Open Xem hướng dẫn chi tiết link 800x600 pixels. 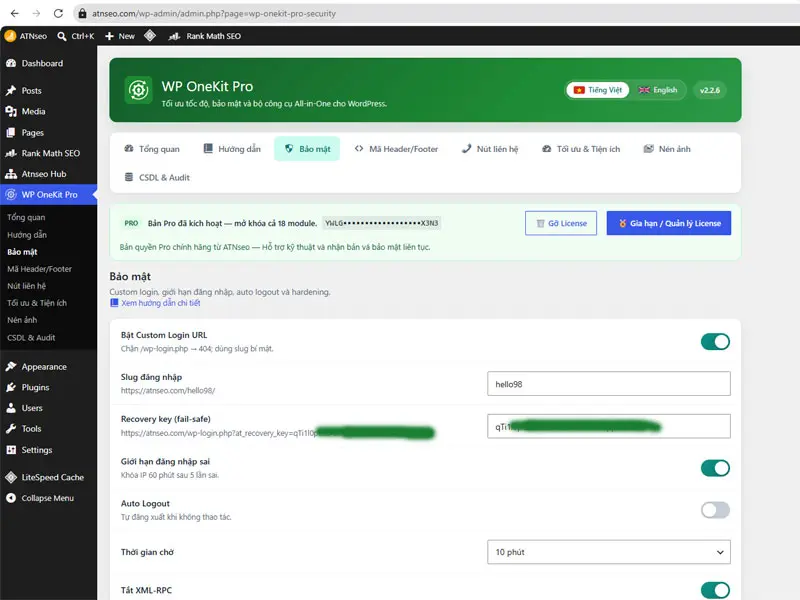coord(155,303)
